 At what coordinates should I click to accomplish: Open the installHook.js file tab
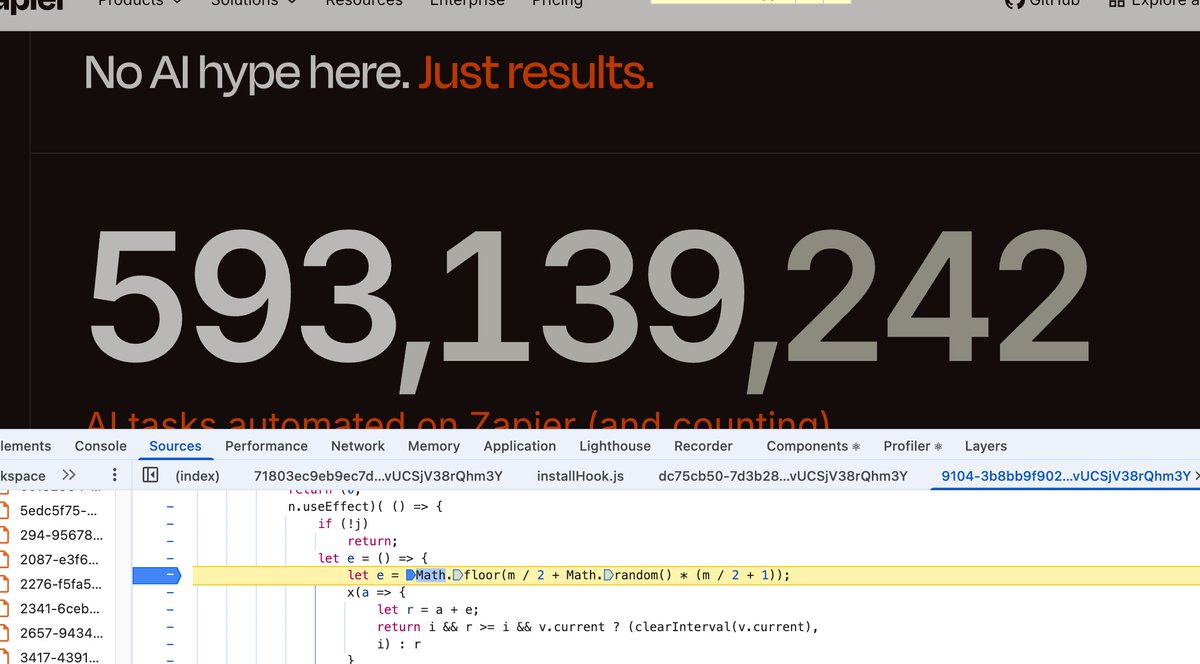(580, 475)
